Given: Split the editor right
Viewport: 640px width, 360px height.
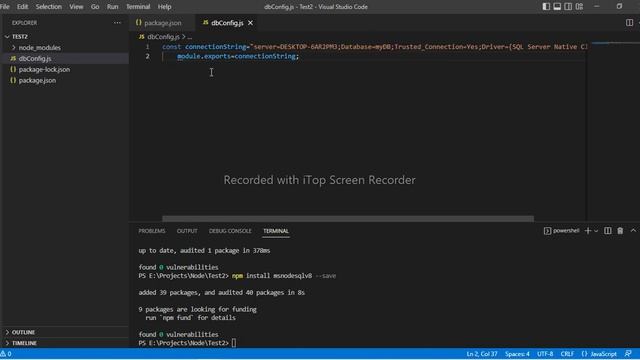Looking at the screenshot, I should coord(629,23).
